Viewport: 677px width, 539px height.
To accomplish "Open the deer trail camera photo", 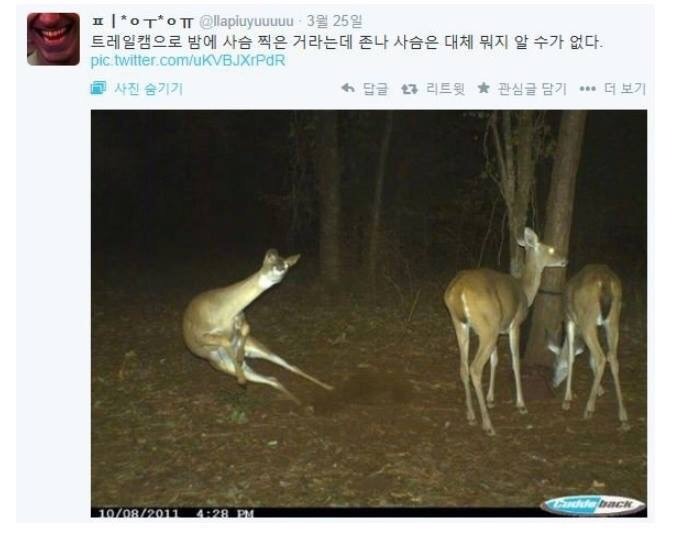I will point(369,314).
